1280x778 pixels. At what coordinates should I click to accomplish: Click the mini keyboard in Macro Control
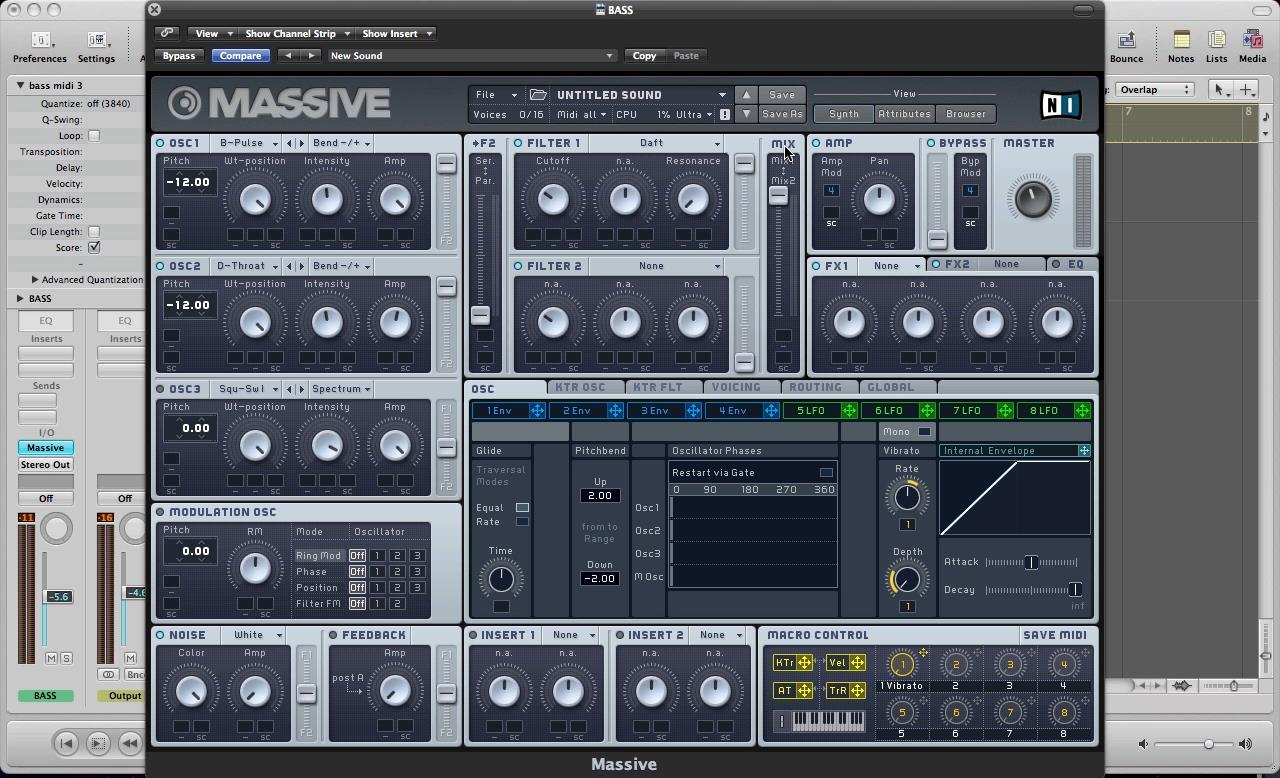[826, 720]
